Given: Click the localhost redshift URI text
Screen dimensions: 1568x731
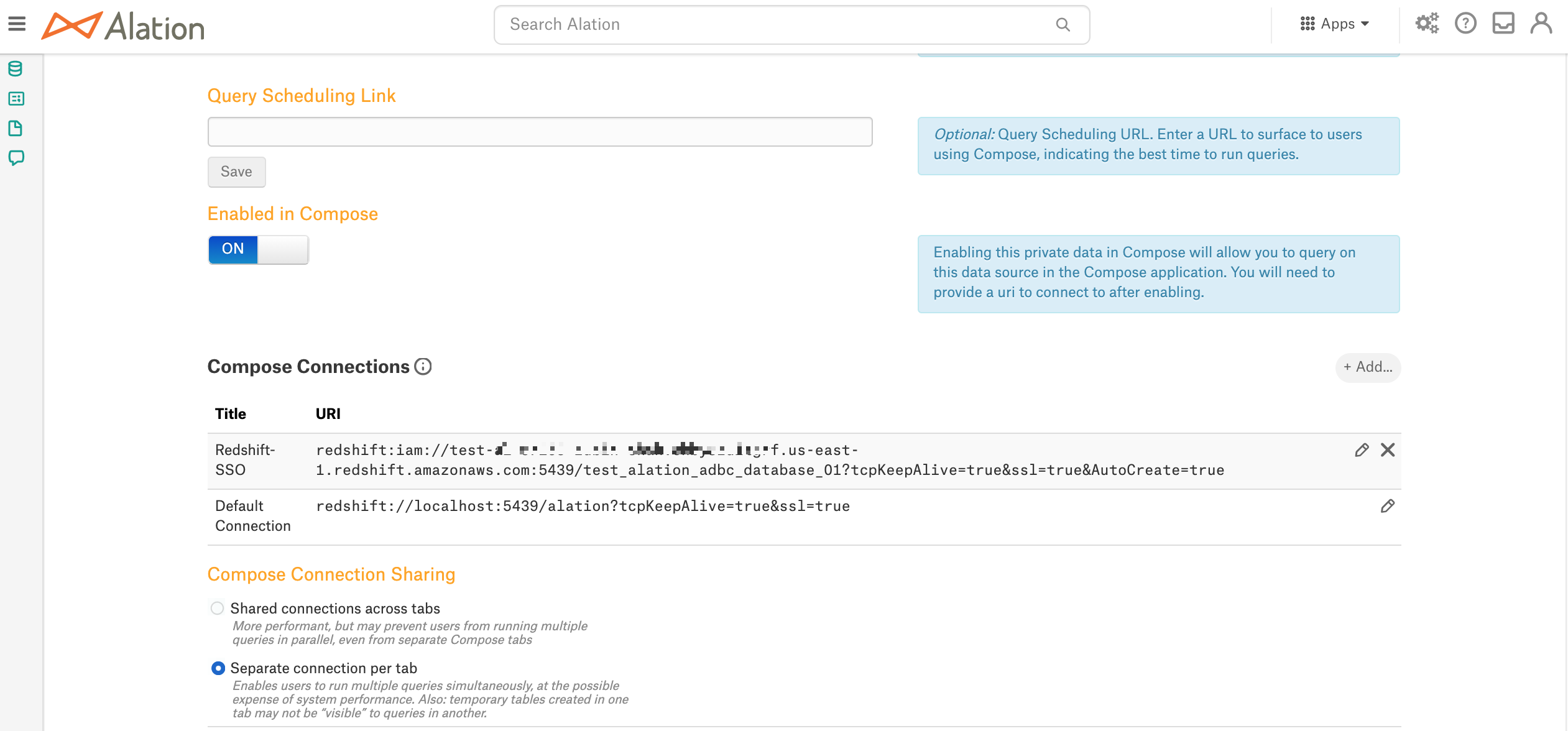Looking at the screenshot, I should 583,506.
